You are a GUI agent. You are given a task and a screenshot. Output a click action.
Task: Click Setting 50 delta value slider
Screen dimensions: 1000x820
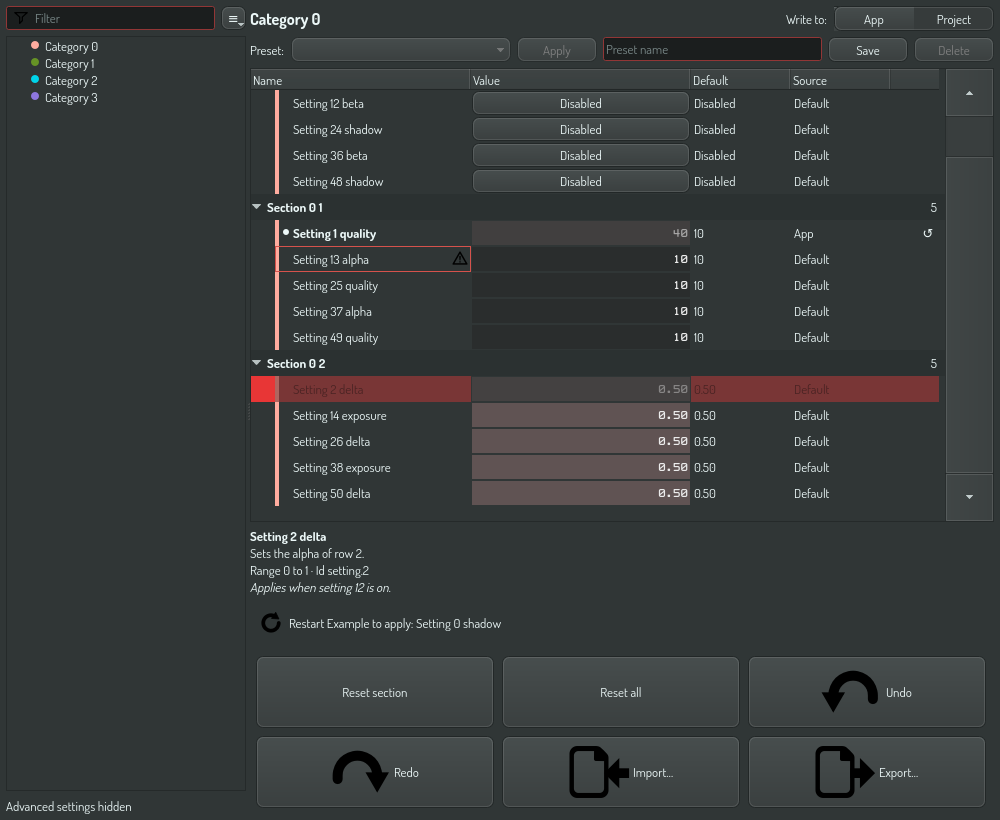click(580, 494)
